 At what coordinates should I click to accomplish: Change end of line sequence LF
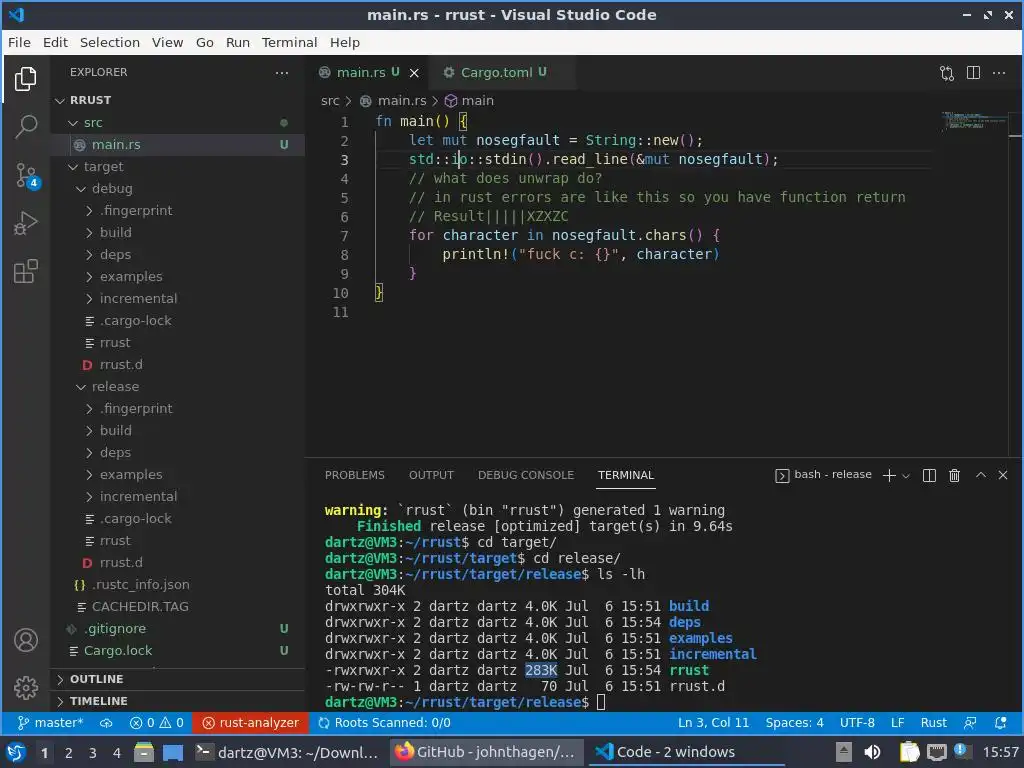[898, 723]
